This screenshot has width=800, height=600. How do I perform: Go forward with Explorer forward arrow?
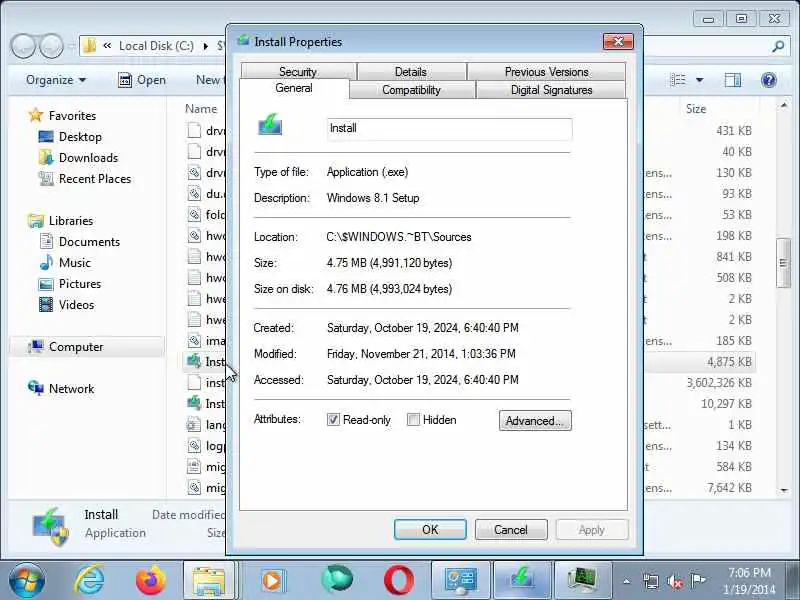51,46
